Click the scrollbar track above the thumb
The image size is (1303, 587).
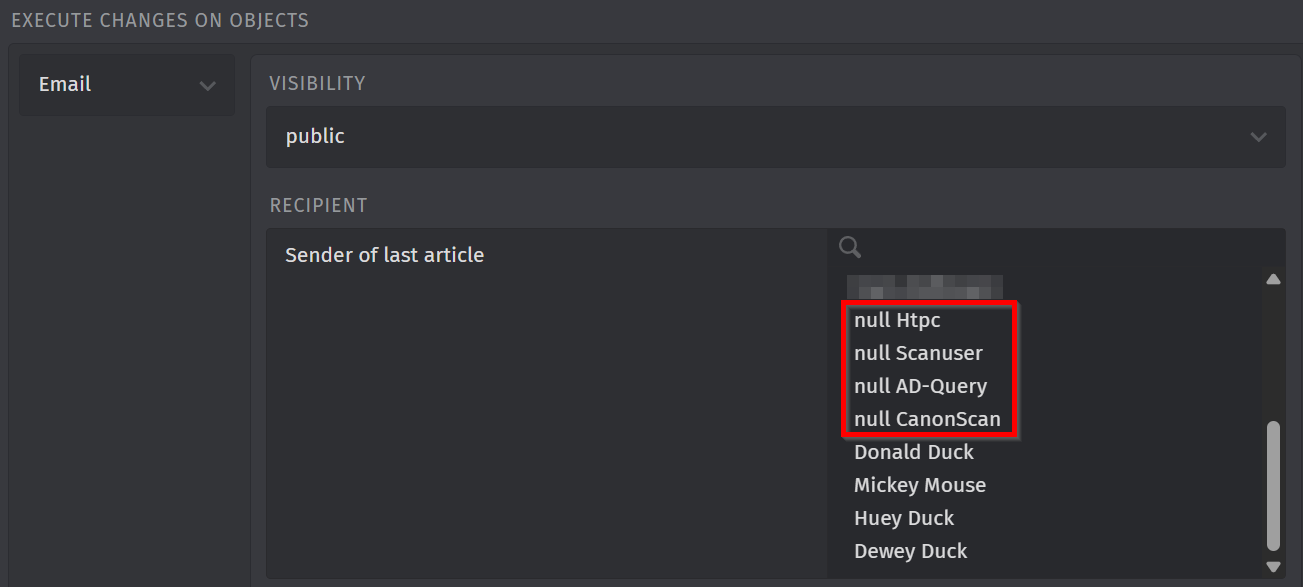click(x=1273, y=350)
